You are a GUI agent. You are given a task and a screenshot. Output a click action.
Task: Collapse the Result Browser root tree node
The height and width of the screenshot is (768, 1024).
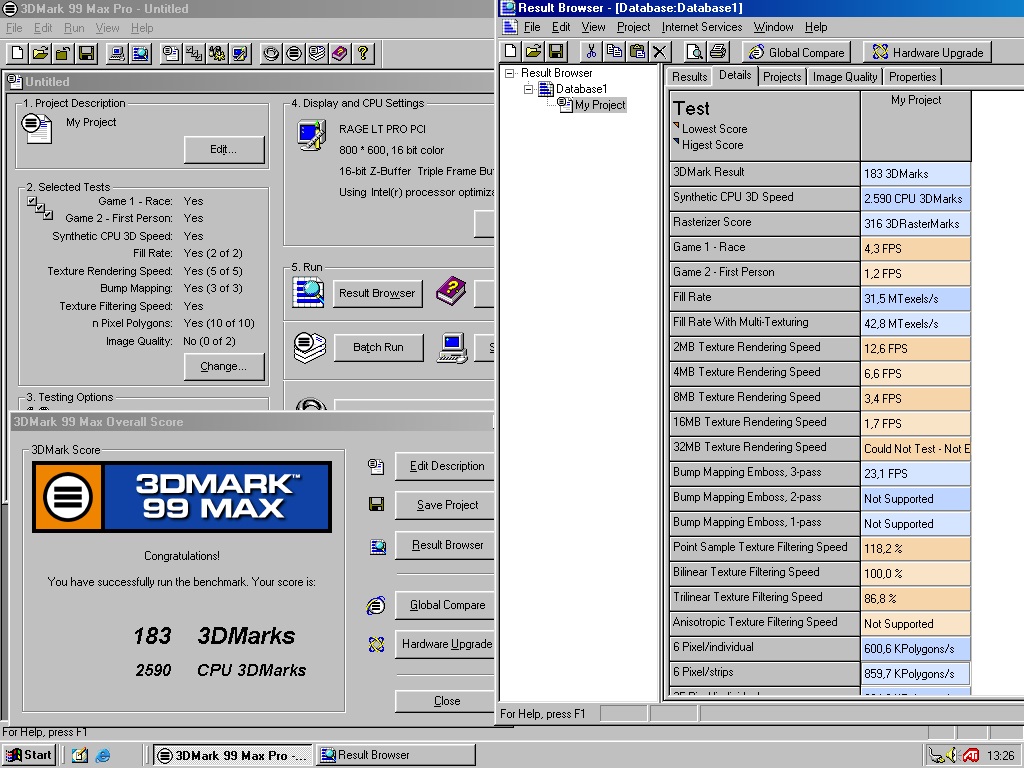(x=509, y=73)
